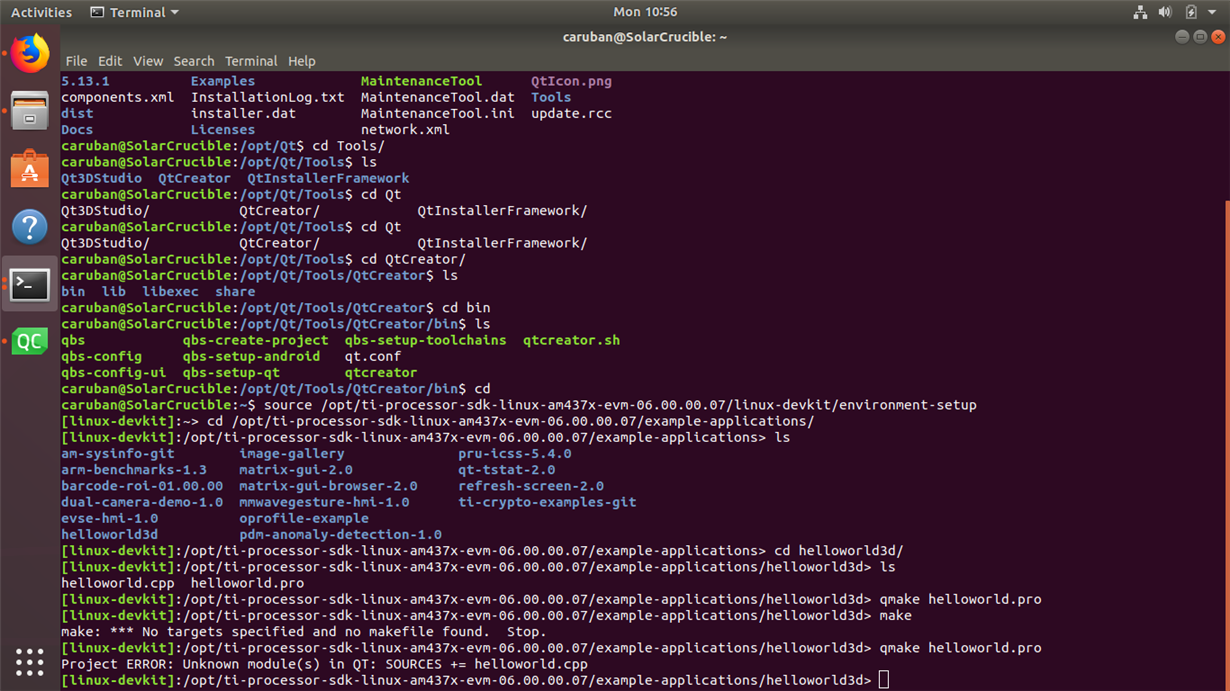1230x691 pixels.
Task: Open the Help menu
Action: coord(301,61)
